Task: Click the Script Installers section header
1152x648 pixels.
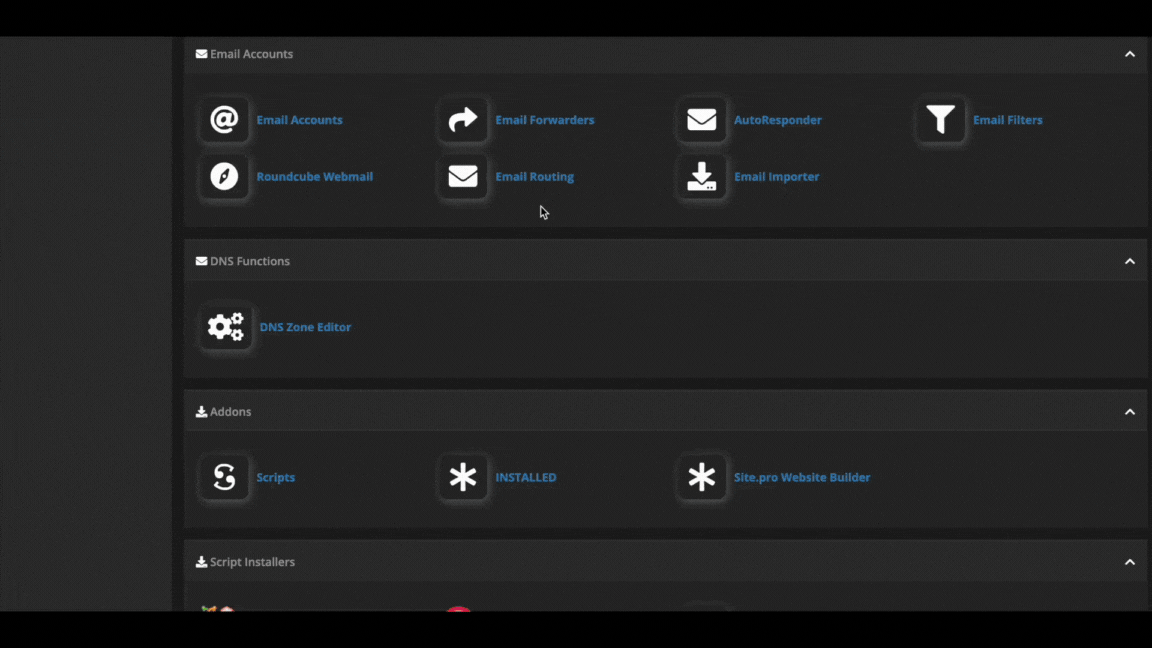Action: point(252,562)
